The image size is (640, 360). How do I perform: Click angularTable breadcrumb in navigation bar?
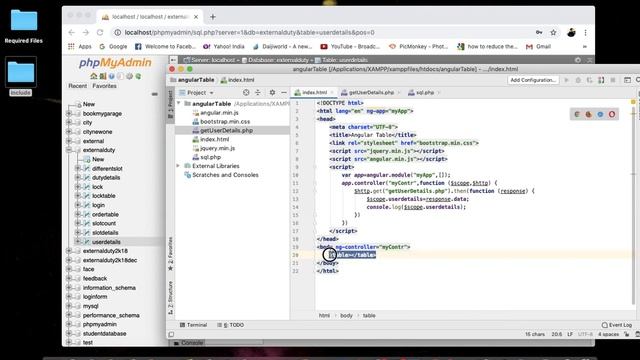(196, 80)
